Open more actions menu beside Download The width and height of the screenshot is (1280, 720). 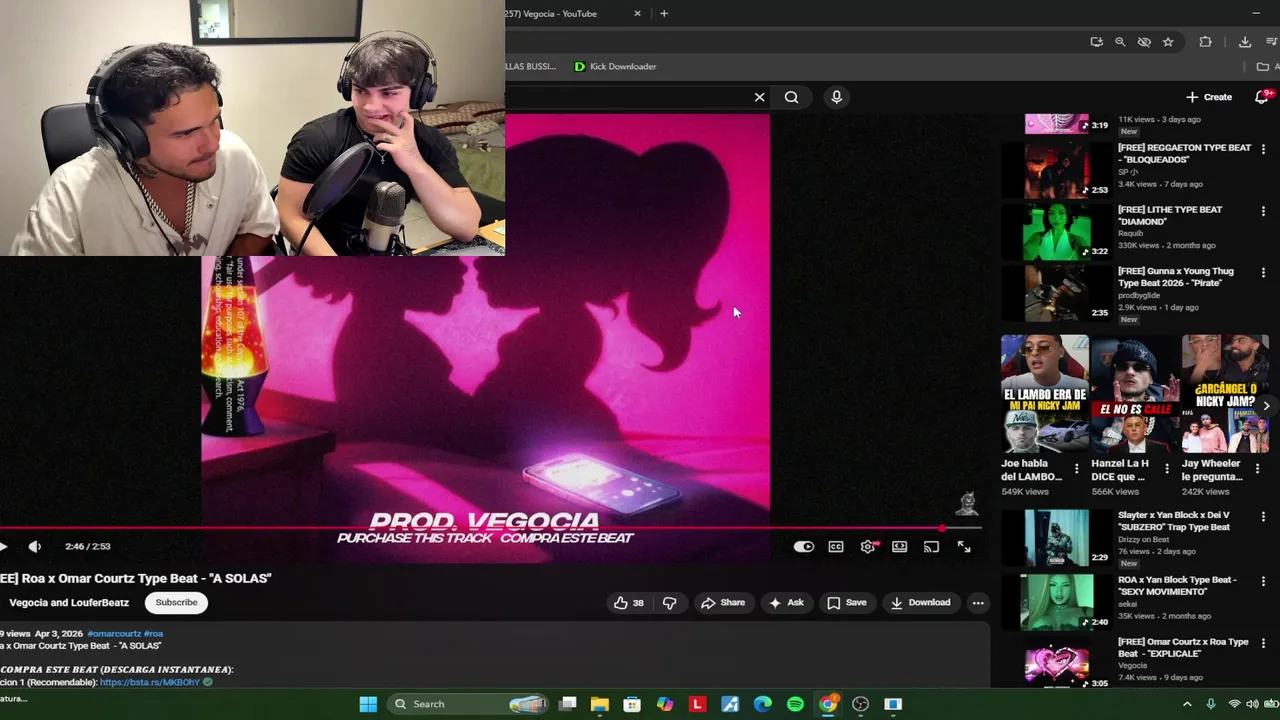pos(978,602)
